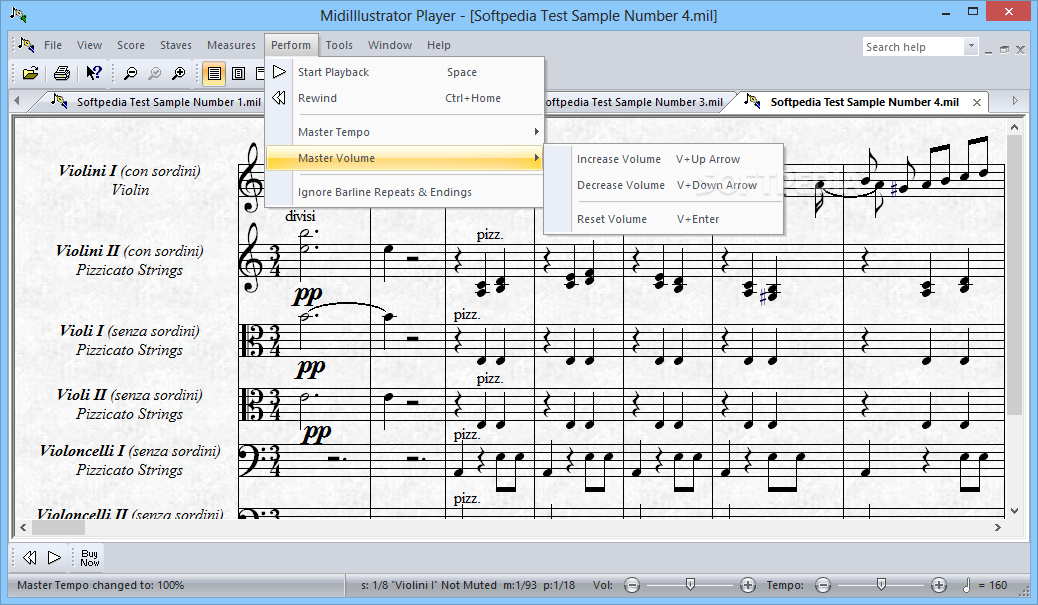
Task: Open the Tools menu
Action: click(339, 45)
